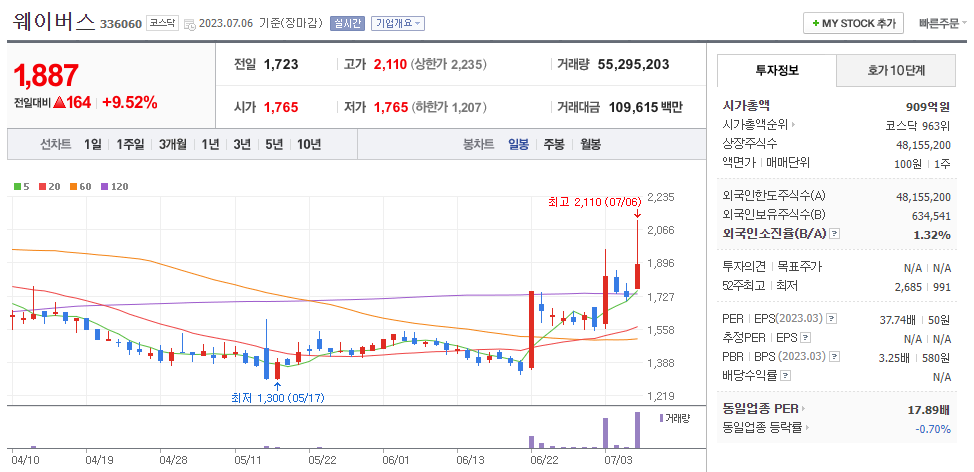Select 1년 line chart period
The image size is (974, 472).
point(211,145)
